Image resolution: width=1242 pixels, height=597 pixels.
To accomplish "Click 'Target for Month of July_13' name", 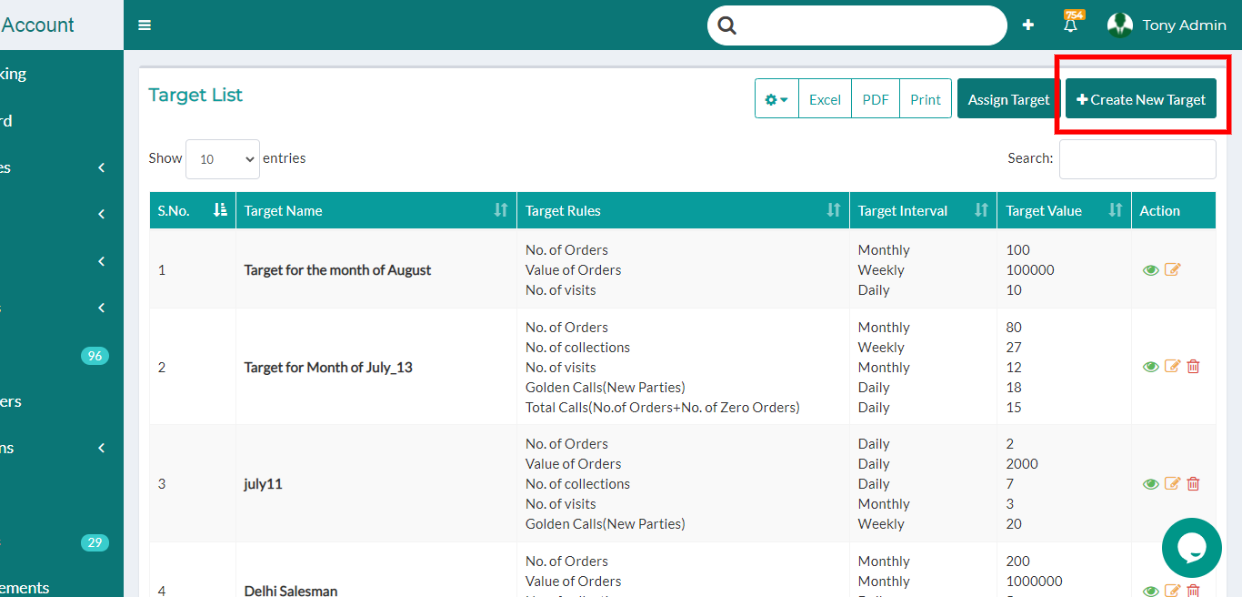I will point(328,367).
